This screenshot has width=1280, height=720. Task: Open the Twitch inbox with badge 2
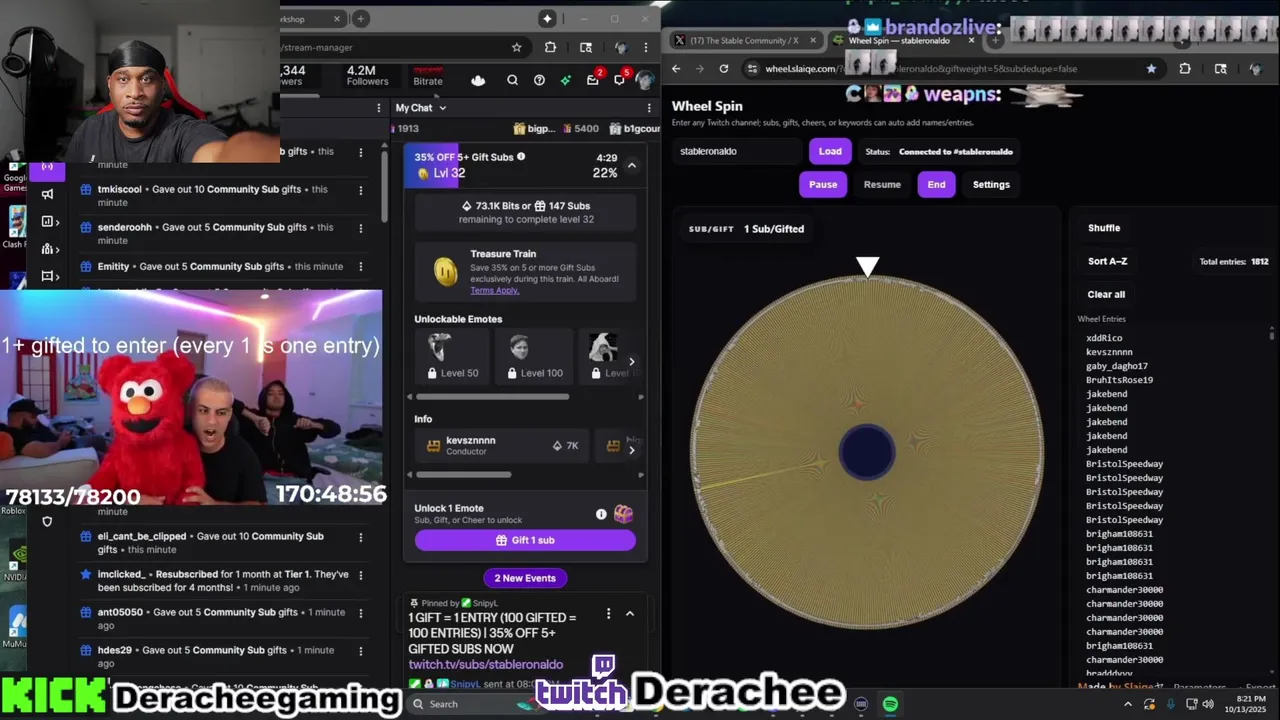point(593,79)
